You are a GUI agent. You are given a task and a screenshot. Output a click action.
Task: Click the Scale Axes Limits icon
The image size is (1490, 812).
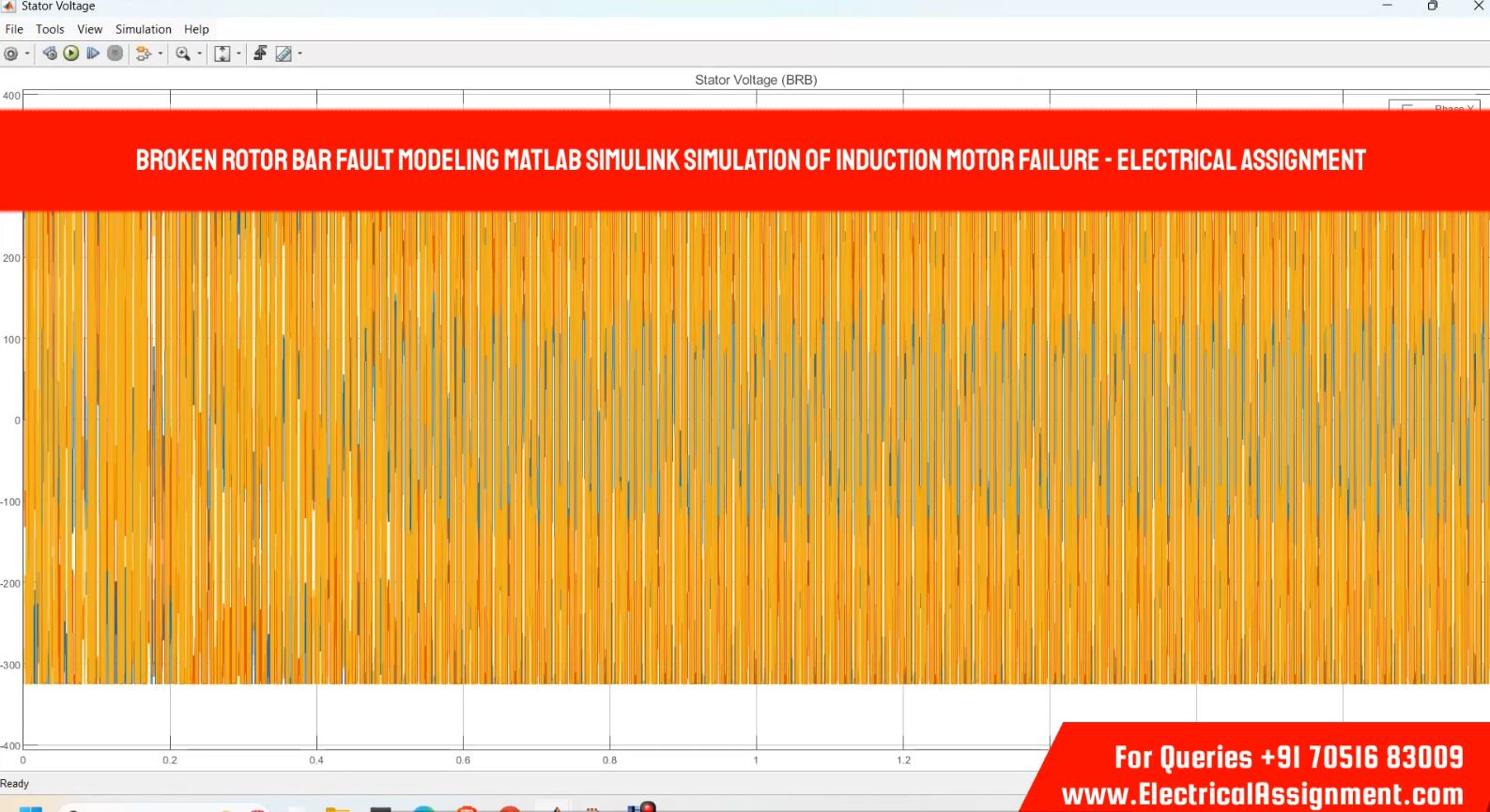[223, 54]
